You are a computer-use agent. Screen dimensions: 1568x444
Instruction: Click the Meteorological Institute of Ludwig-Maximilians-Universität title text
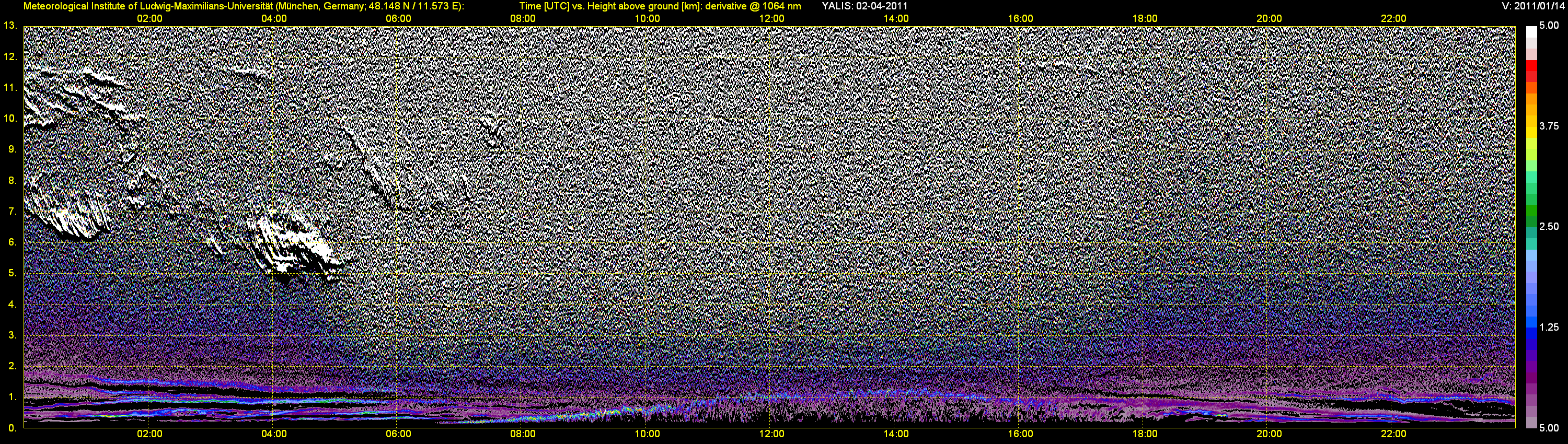click(244, 6)
